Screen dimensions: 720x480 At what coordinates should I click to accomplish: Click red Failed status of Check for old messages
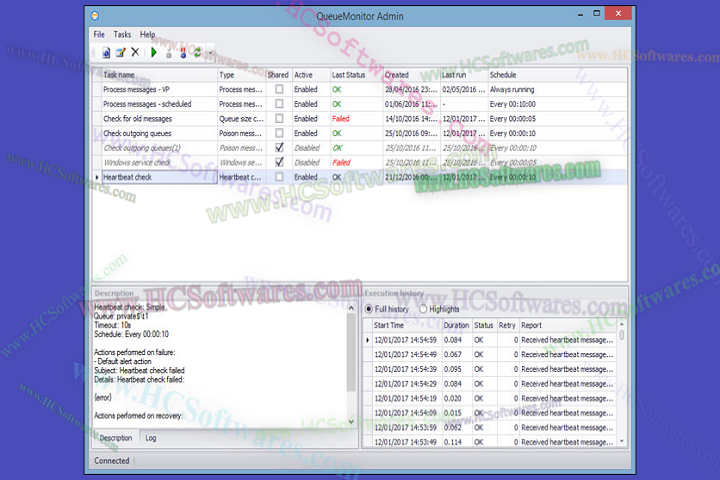click(341, 119)
